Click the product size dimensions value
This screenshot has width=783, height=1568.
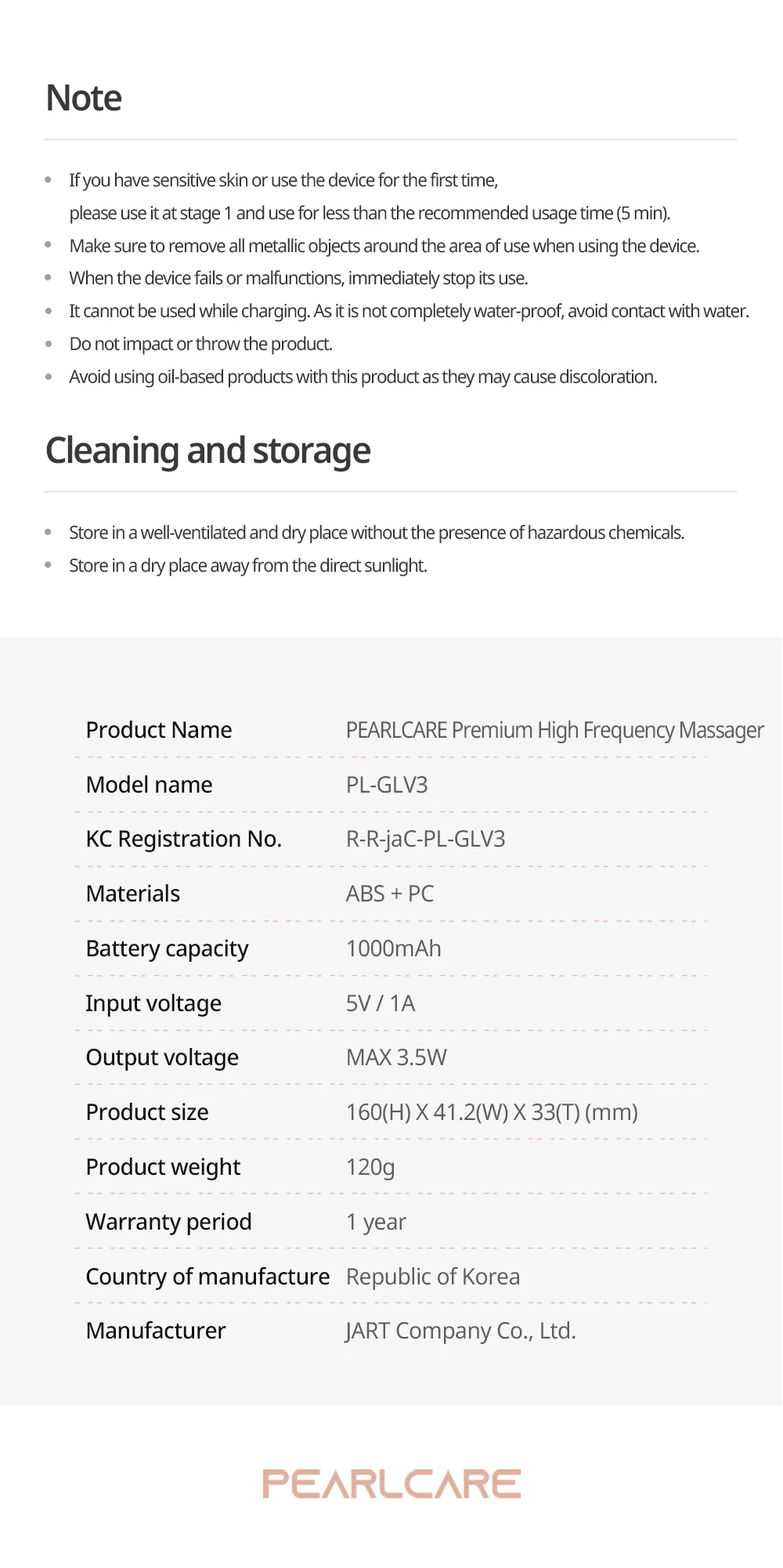tap(492, 1112)
